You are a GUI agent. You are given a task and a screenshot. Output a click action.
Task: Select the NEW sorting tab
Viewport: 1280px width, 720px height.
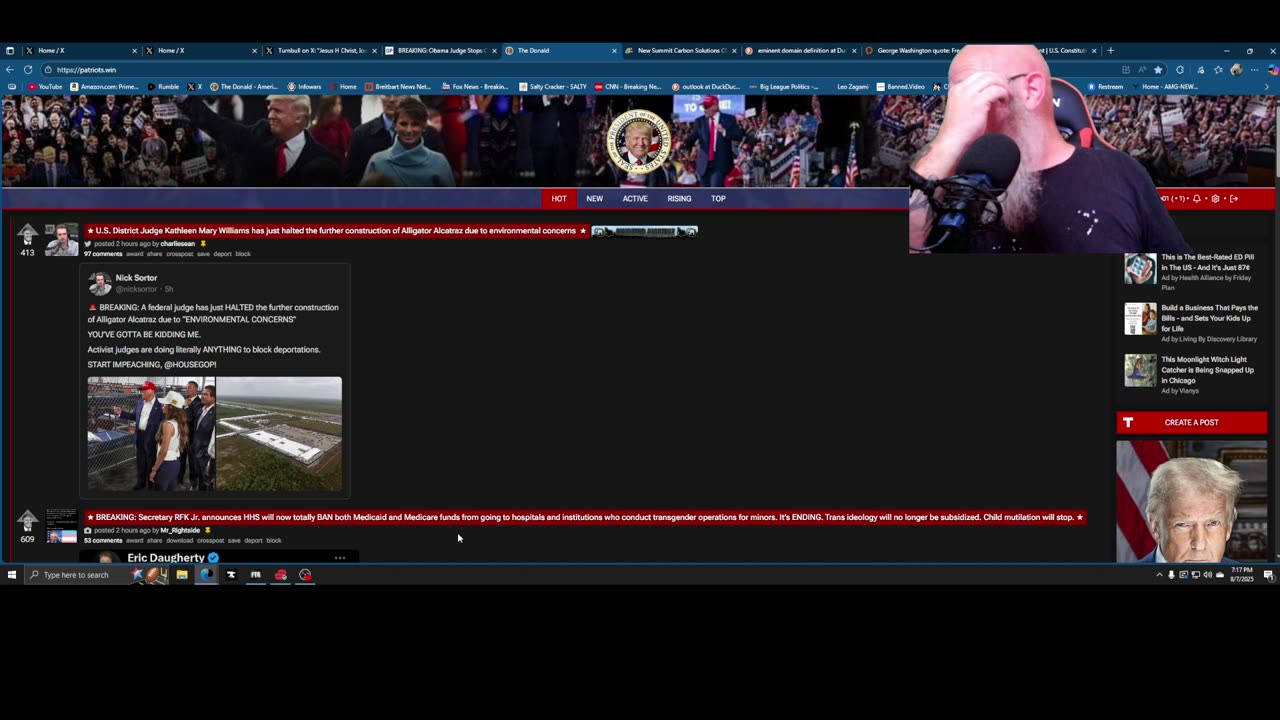click(x=594, y=198)
